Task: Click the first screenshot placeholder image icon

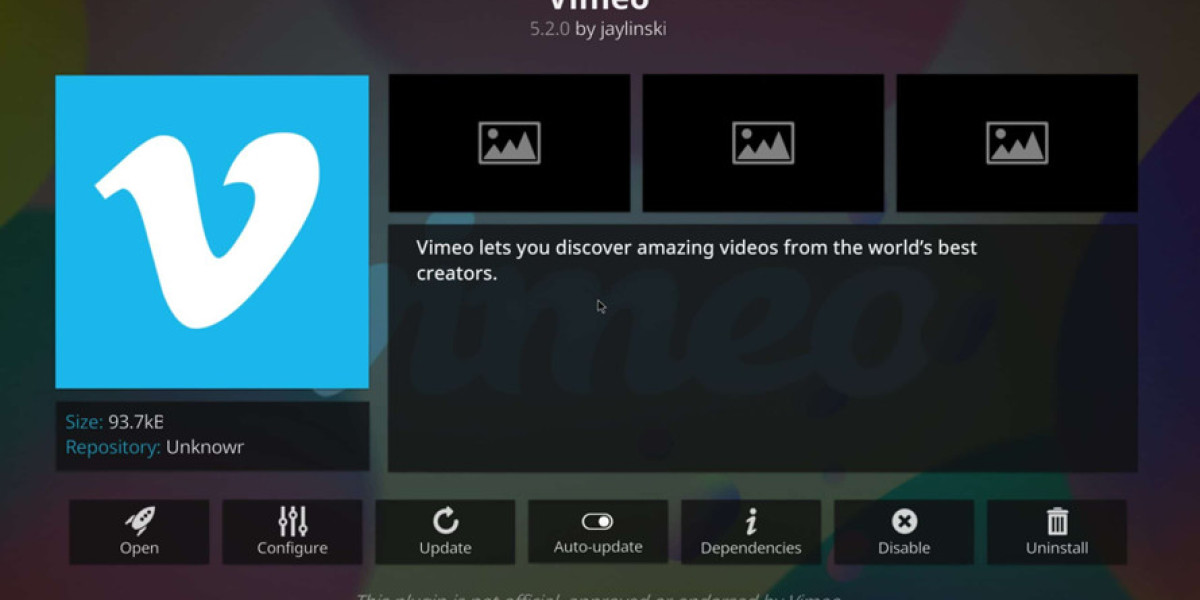Action: point(508,142)
